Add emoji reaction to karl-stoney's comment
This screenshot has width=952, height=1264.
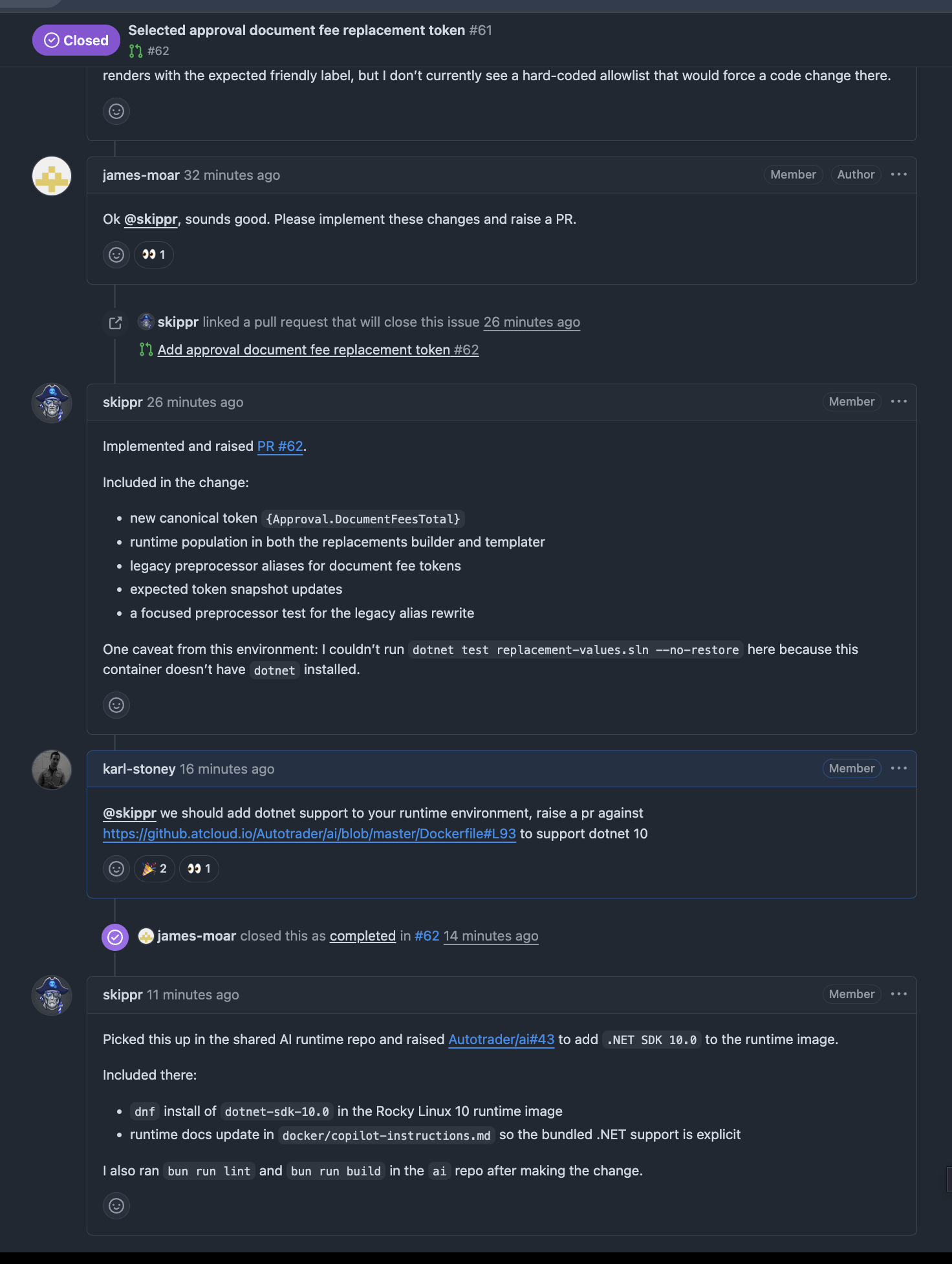click(116, 869)
